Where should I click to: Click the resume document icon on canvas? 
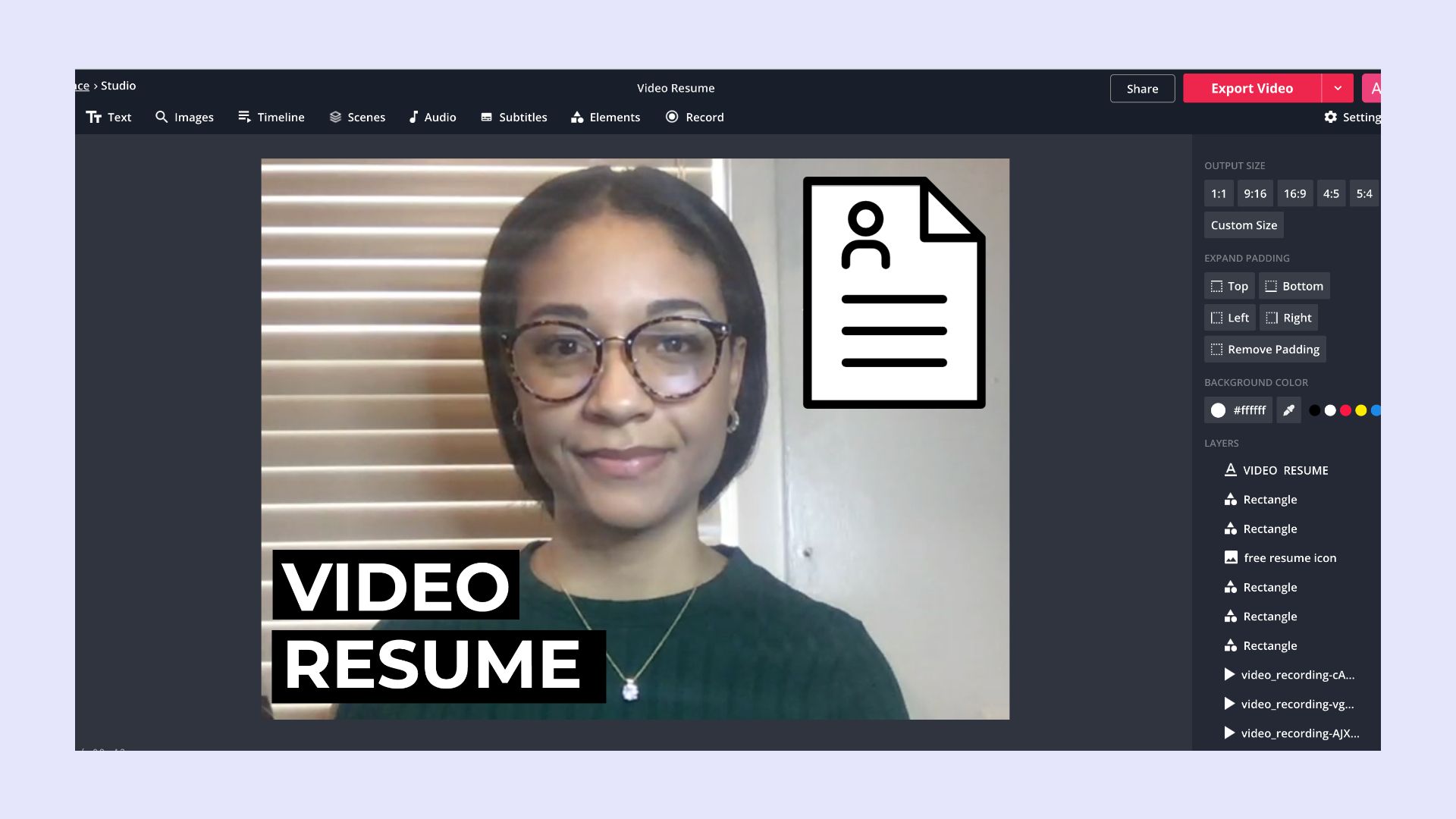[x=894, y=293]
